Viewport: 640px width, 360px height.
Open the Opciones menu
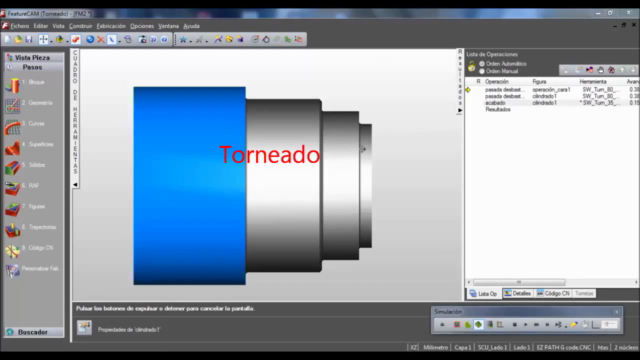[142, 26]
